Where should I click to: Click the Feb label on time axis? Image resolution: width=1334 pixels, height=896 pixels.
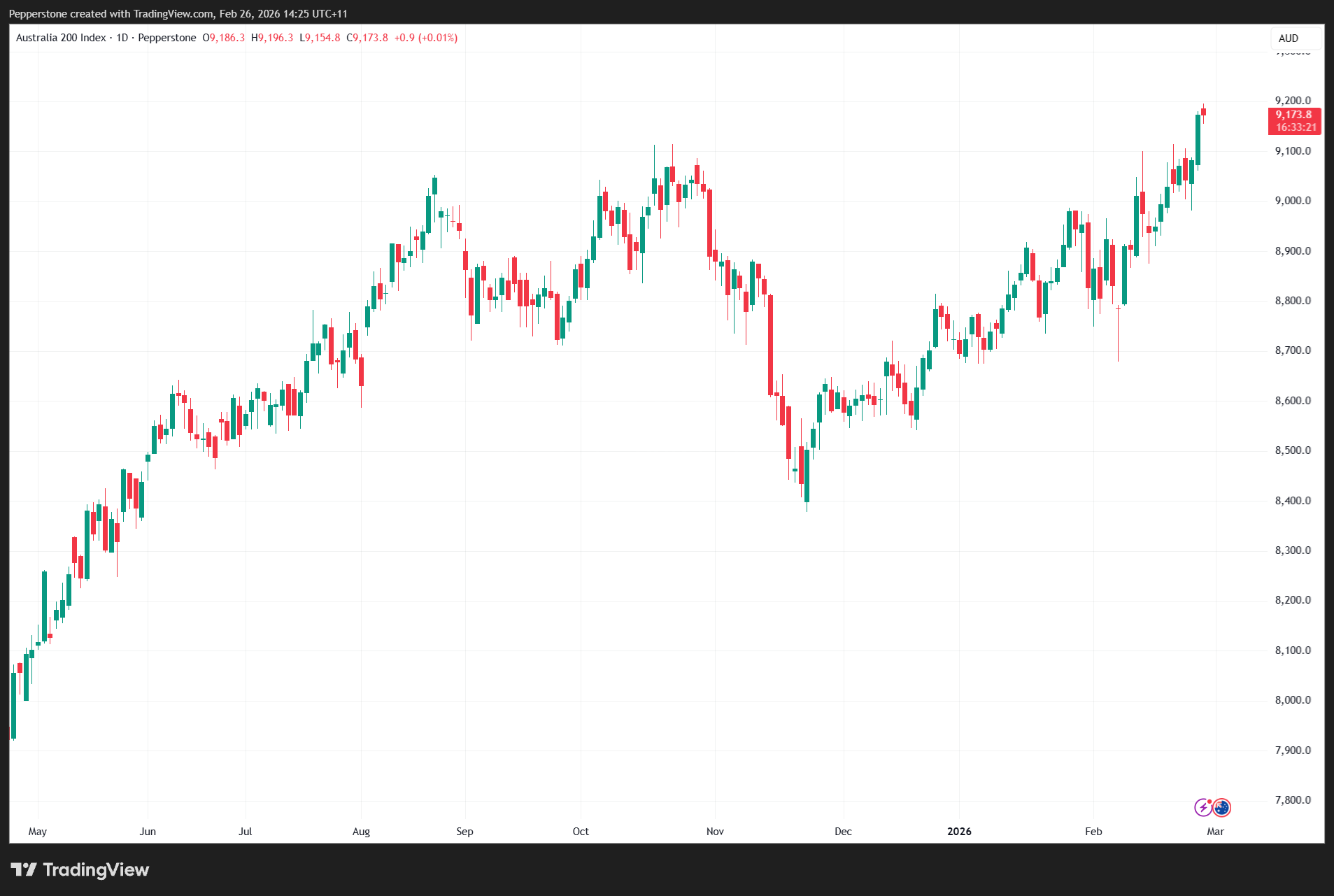1093,831
